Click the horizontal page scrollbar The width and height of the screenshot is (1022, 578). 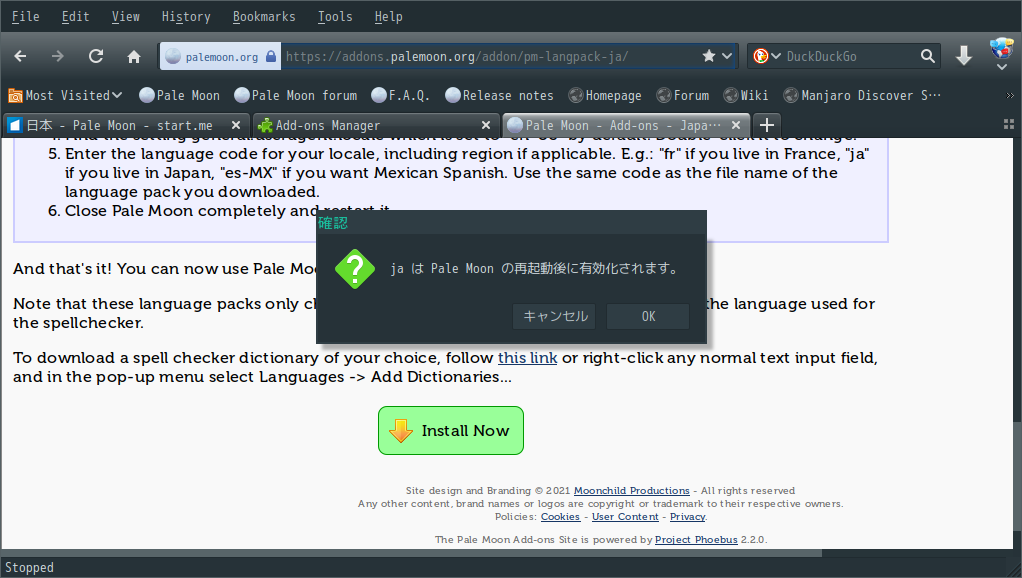412,553
